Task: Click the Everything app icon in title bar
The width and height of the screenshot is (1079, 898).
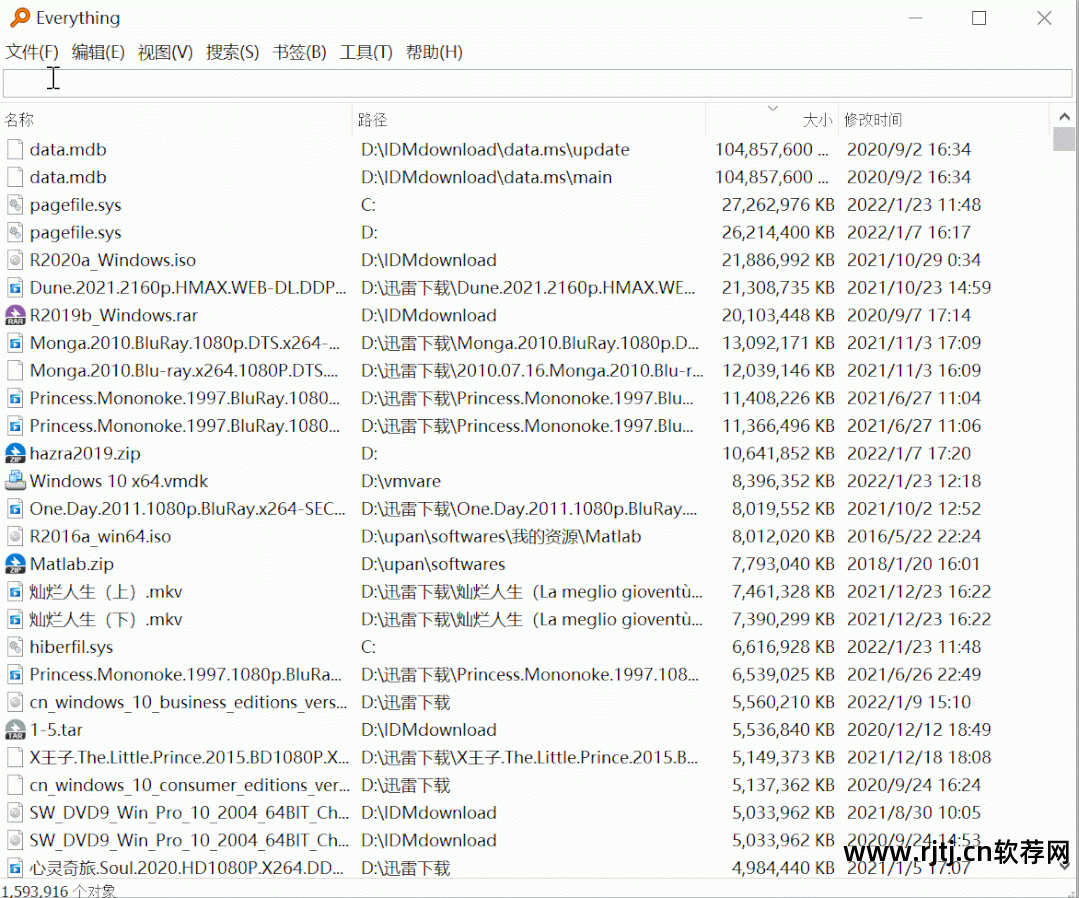Action: point(19,18)
